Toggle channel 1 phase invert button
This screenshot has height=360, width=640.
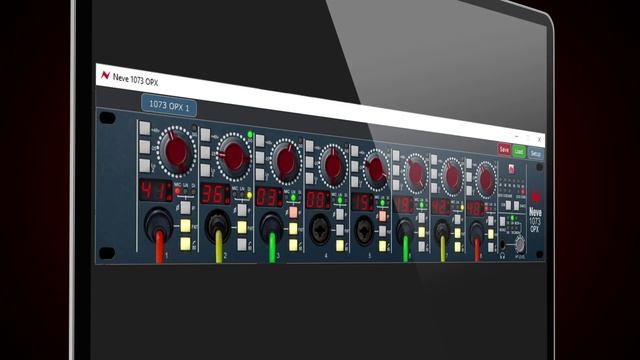click(186, 208)
